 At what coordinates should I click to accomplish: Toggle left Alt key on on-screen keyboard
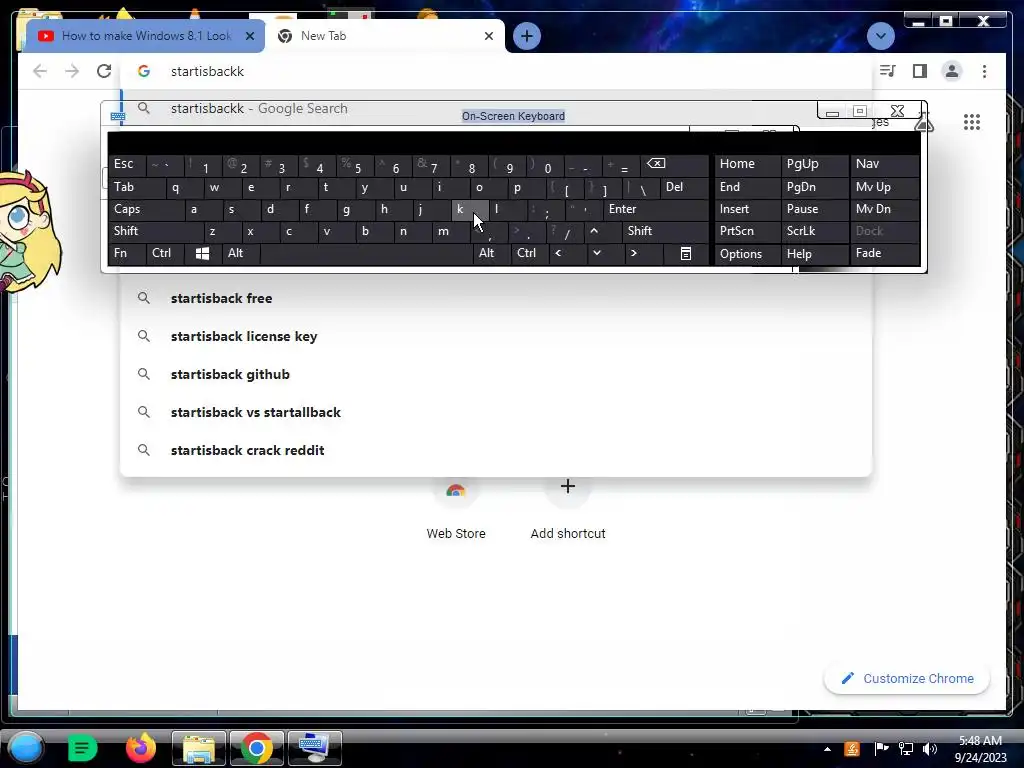coord(240,253)
